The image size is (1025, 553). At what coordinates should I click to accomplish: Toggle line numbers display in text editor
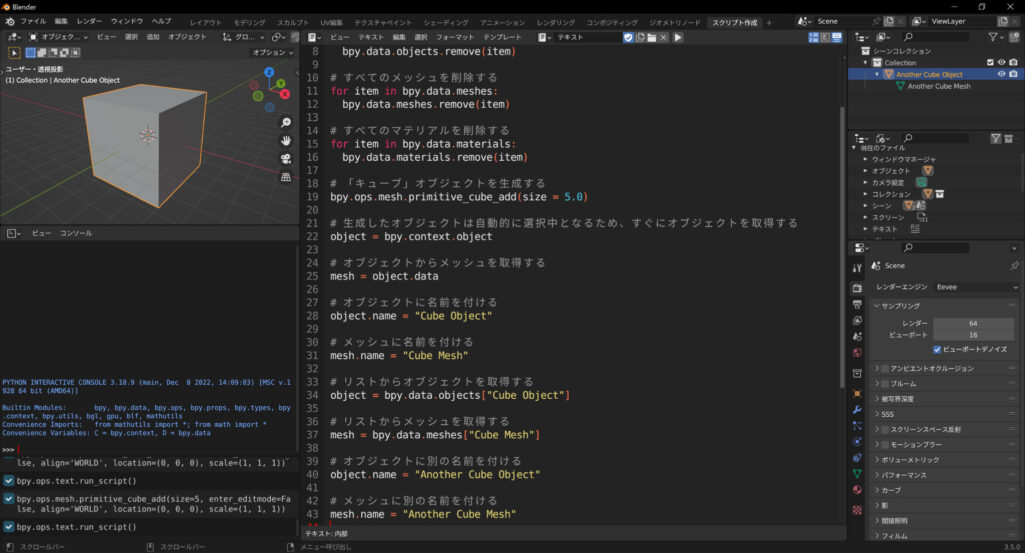(813, 37)
